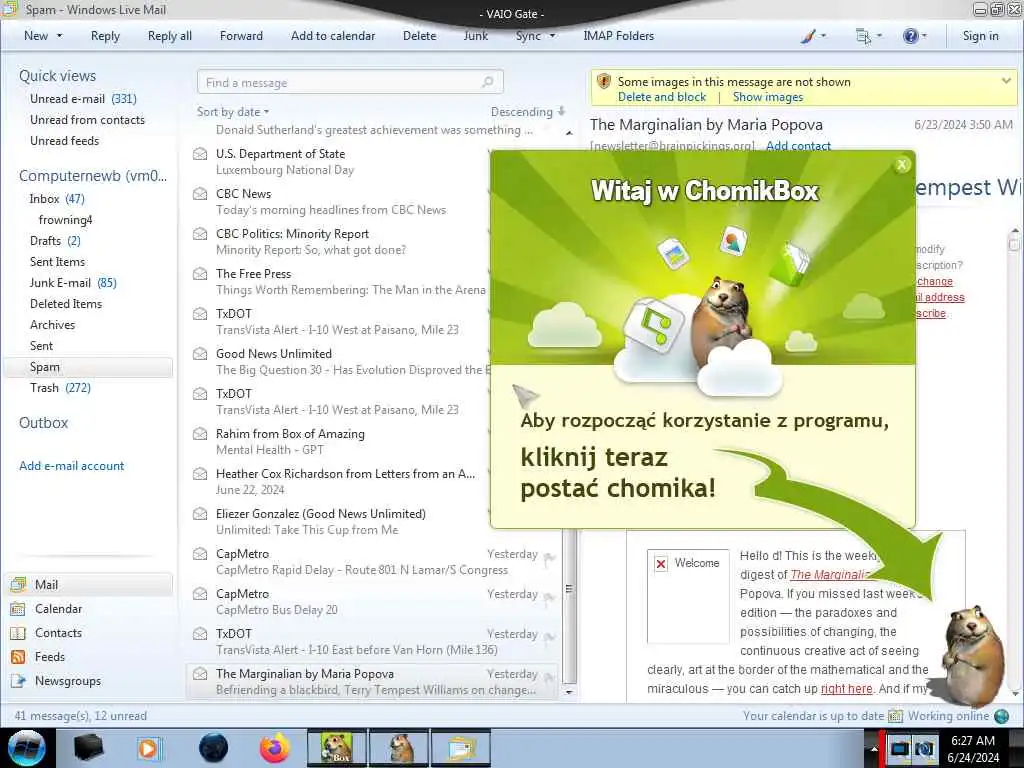Click Forward in the toolbar

click(x=241, y=36)
